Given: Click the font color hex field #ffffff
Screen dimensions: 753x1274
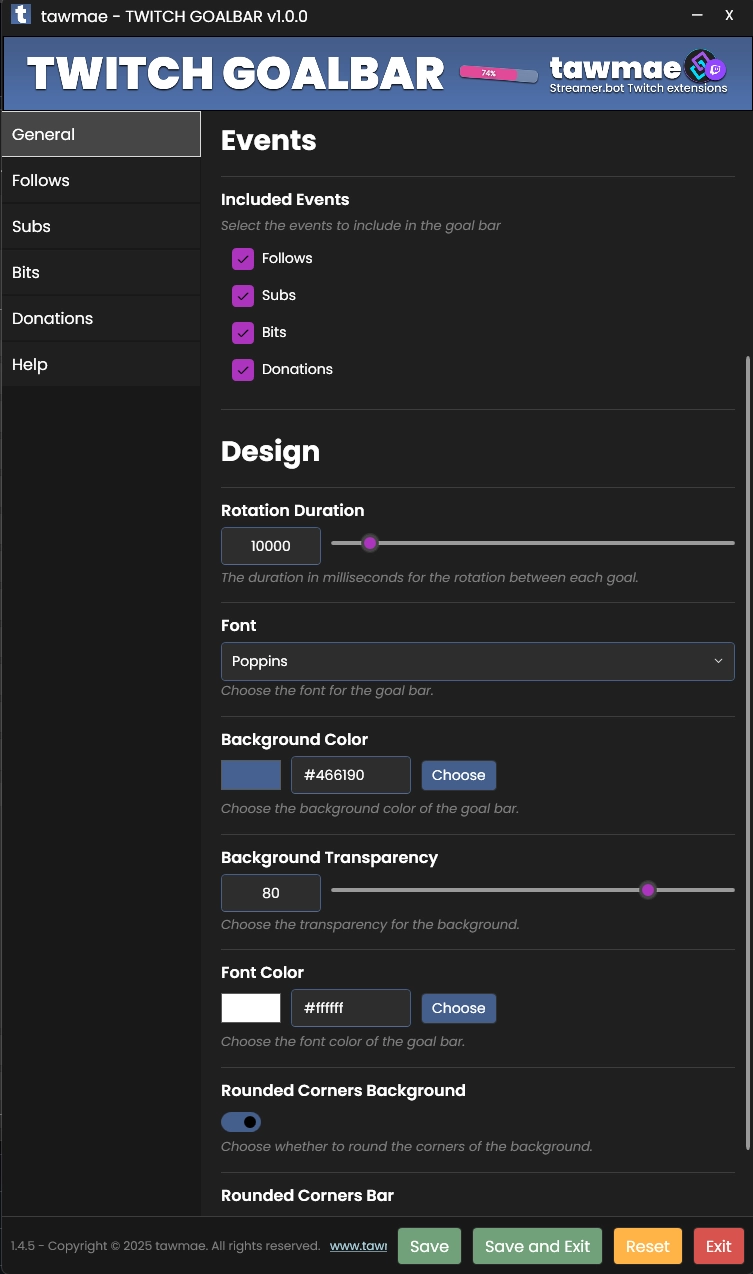Looking at the screenshot, I should pos(351,1008).
